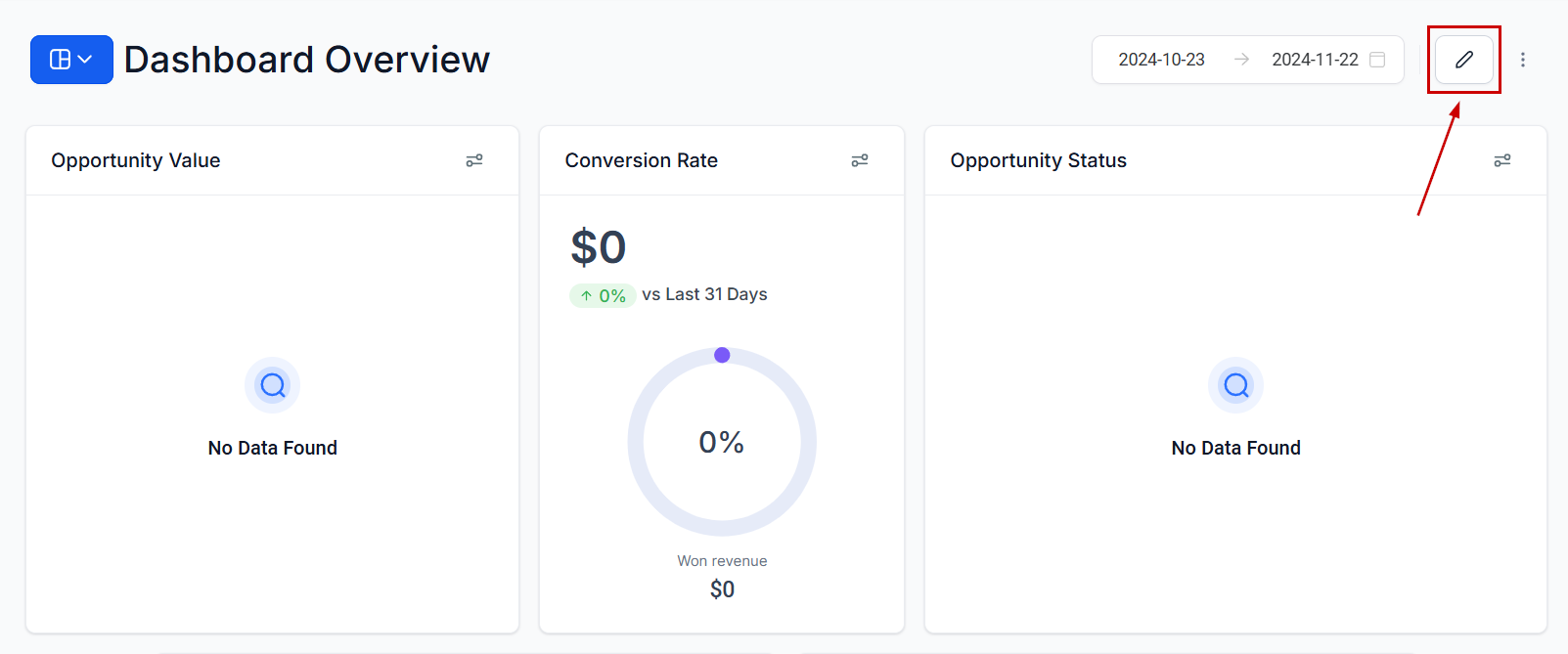Click the Opportunity Value card heading
The width and height of the screenshot is (1568, 654).
click(x=136, y=160)
